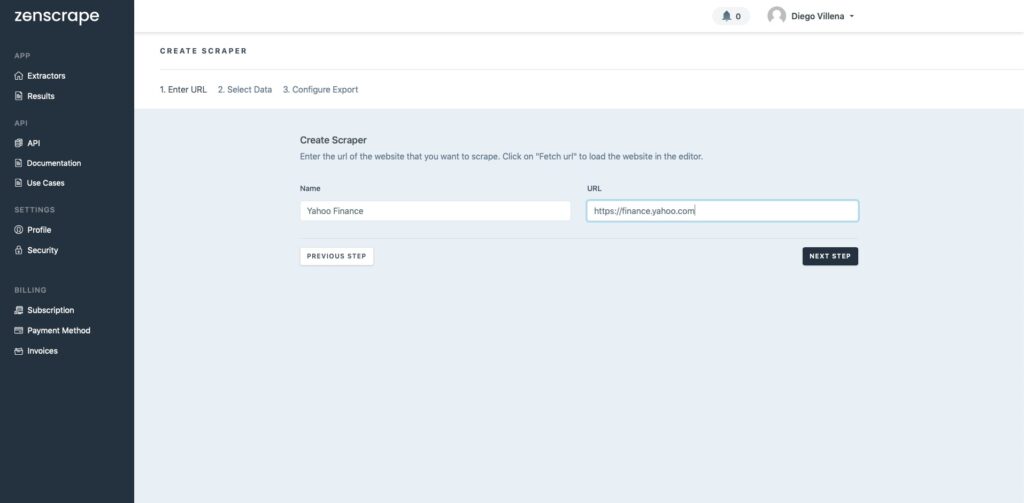Click the Documentation page icon
Viewport: 1024px width, 503px height.
coord(19,163)
